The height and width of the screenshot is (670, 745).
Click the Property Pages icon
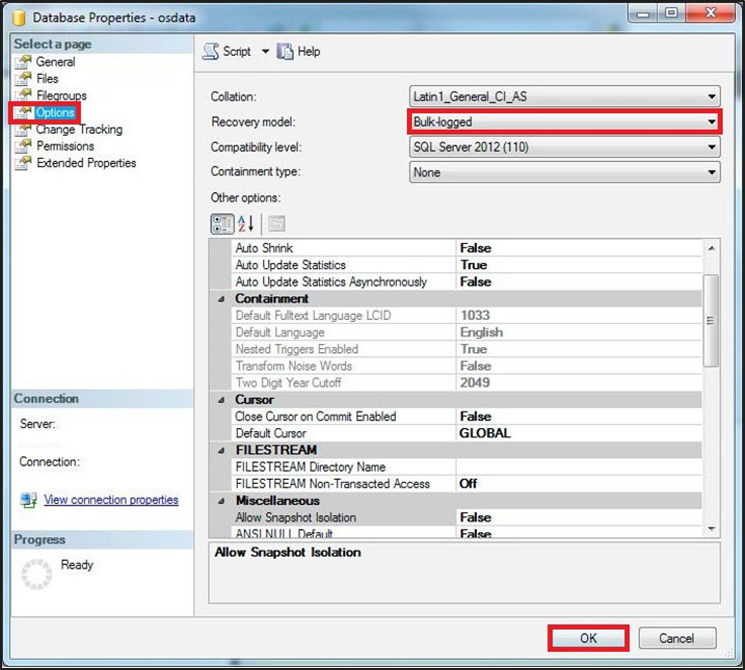pos(277,224)
